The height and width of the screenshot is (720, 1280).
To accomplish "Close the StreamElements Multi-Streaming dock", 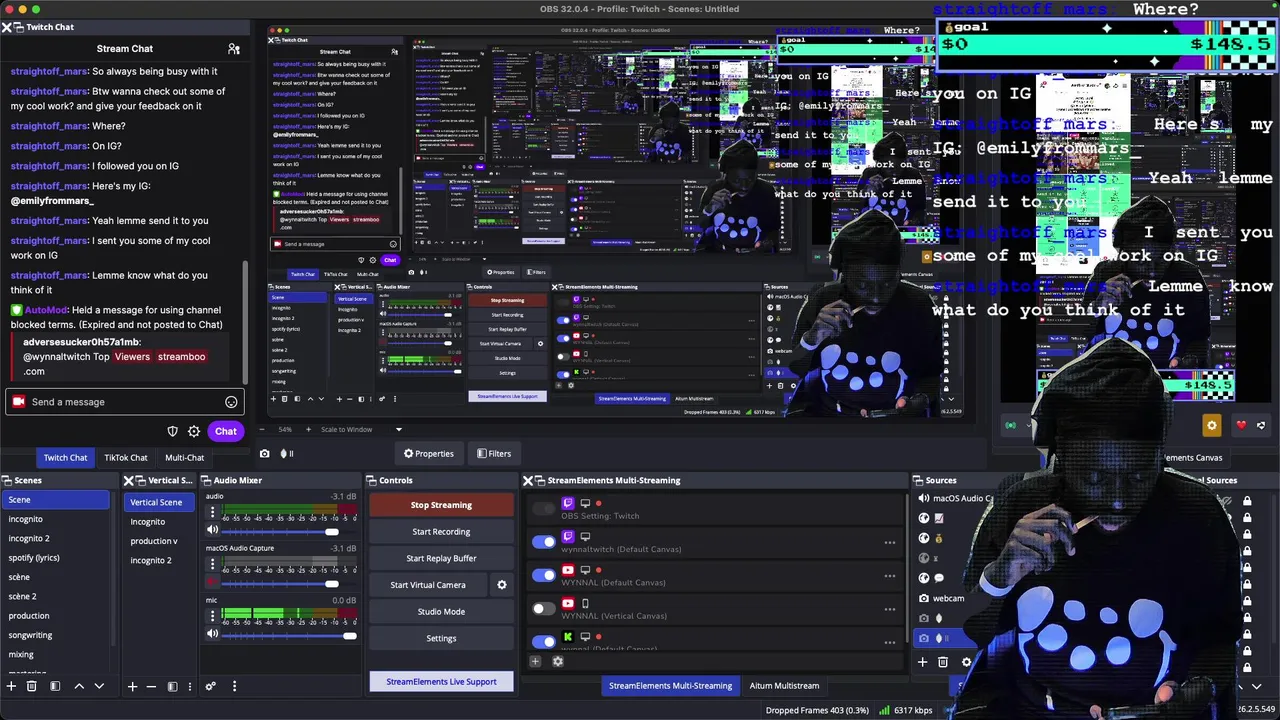I will pyautogui.click(x=528, y=480).
